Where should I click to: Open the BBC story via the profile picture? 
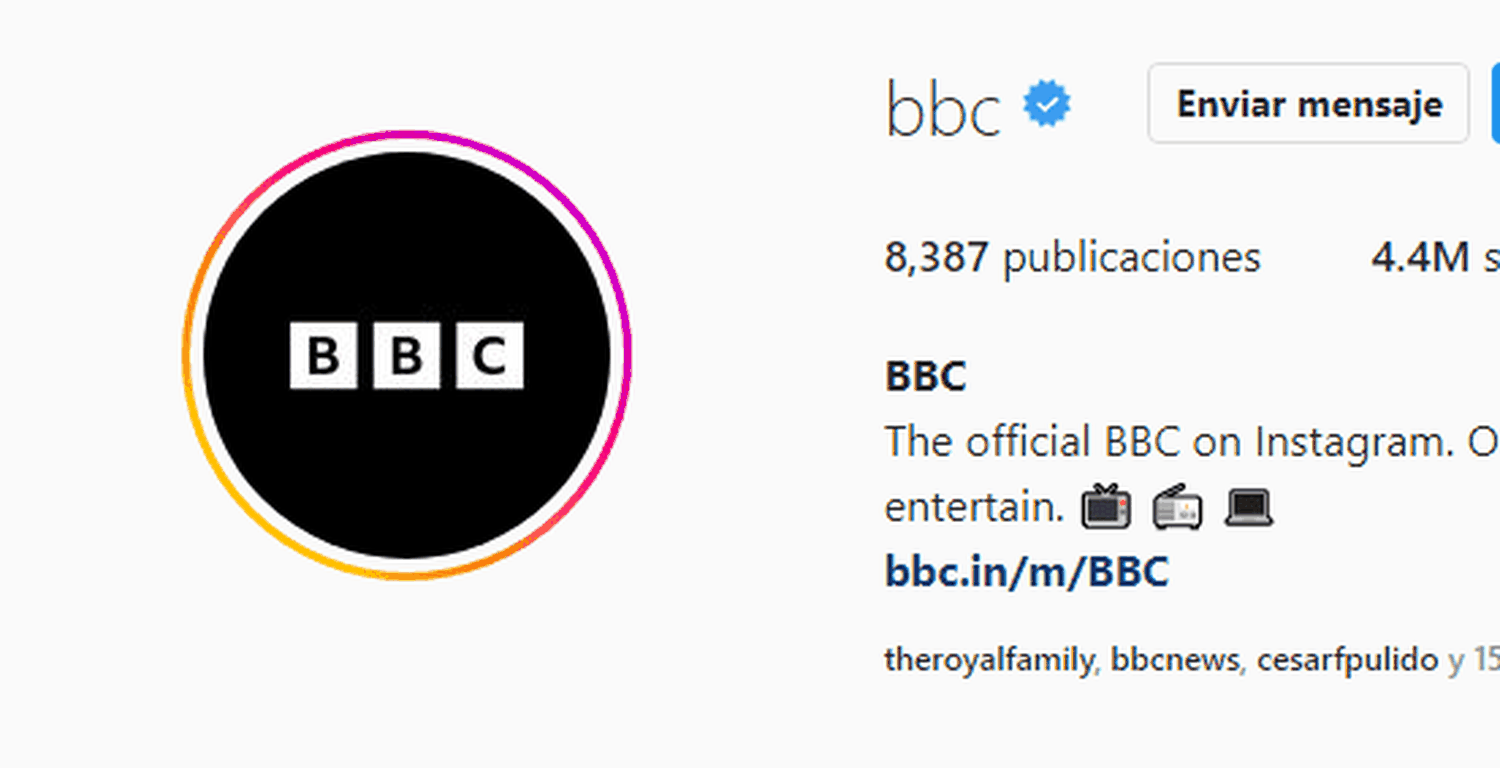point(406,355)
